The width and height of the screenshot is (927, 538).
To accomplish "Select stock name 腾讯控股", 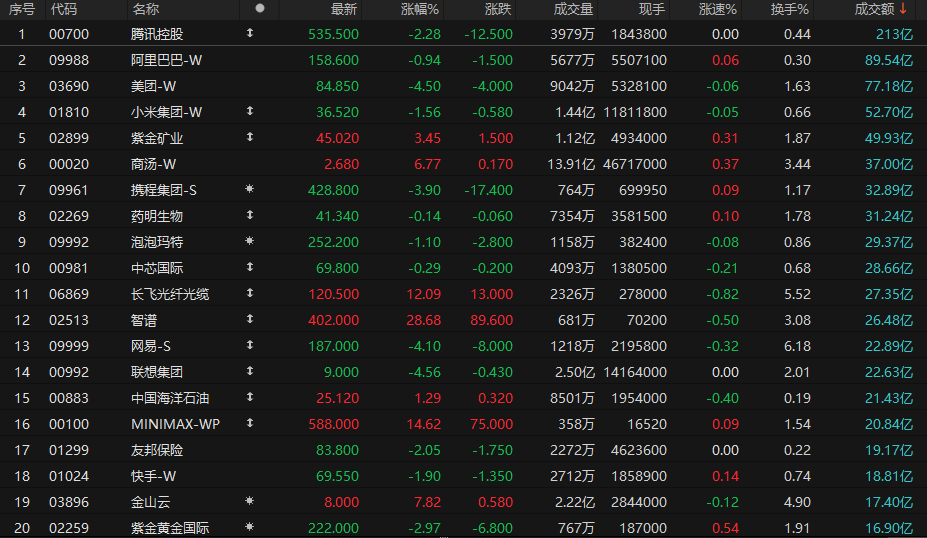I will pyautogui.click(x=157, y=34).
